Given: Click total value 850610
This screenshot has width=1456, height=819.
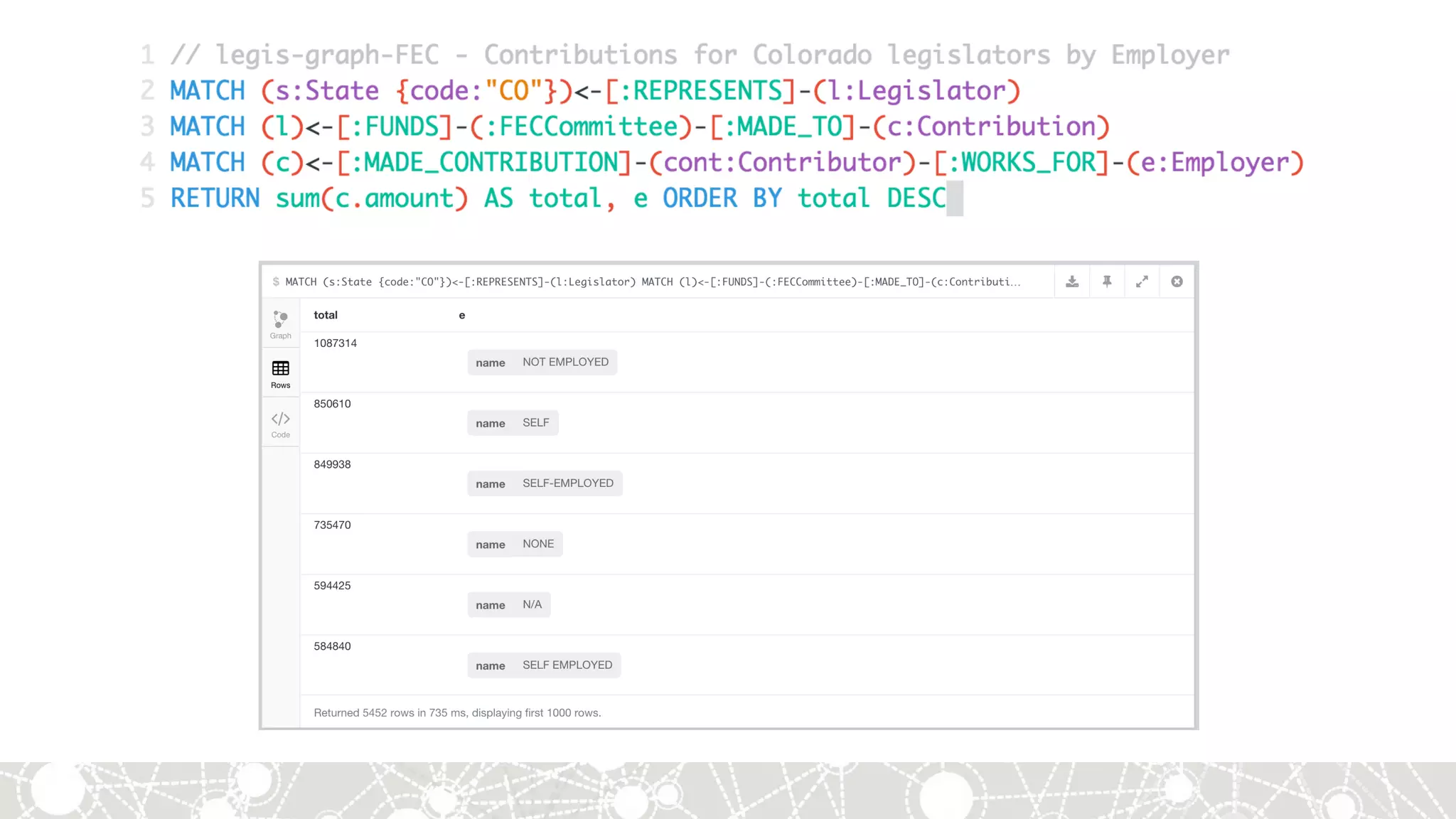Looking at the screenshot, I should pos(333,404).
